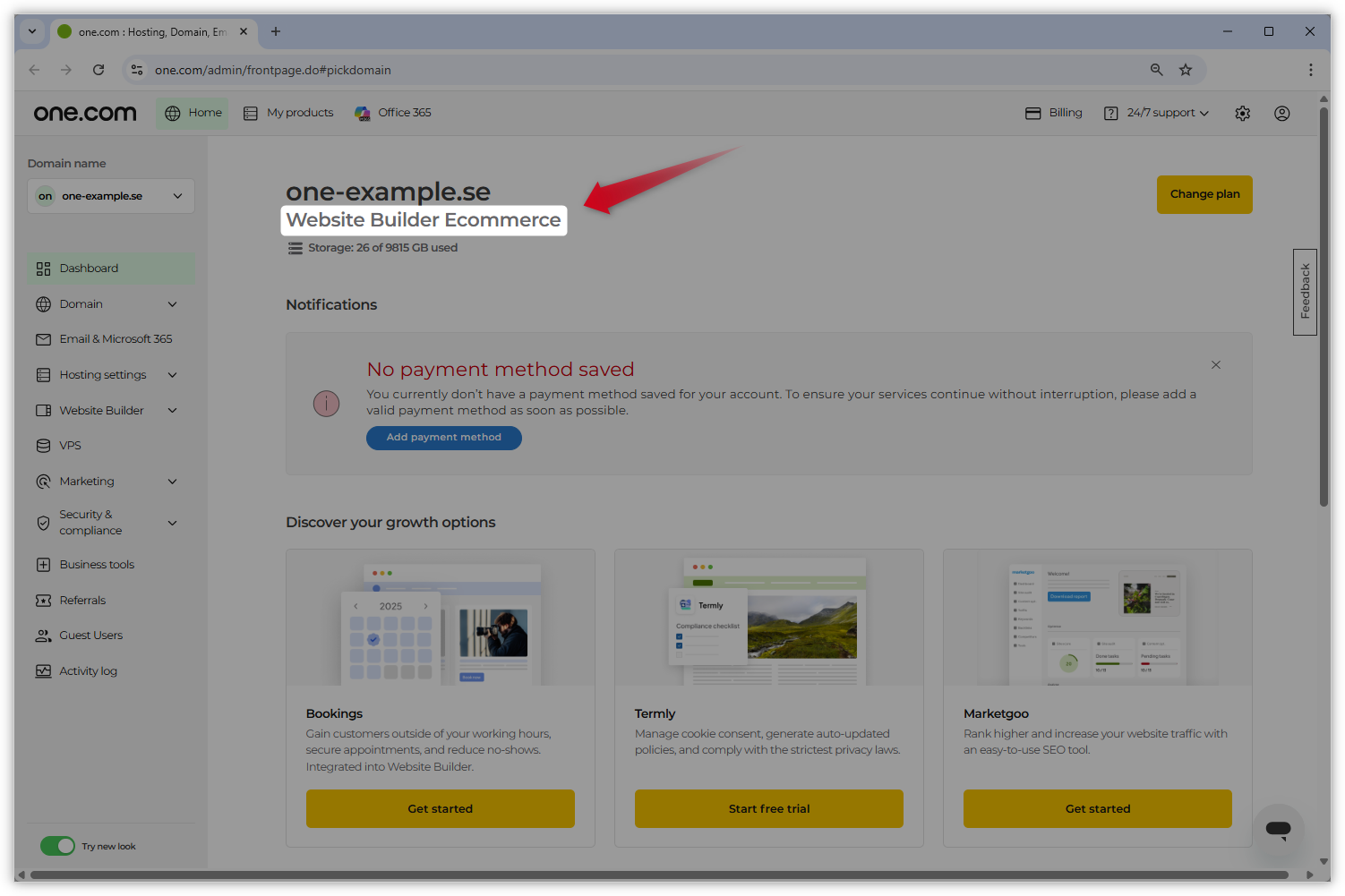1345x896 pixels.
Task: Go back with browser back arrow
Action: pos(34,70)
